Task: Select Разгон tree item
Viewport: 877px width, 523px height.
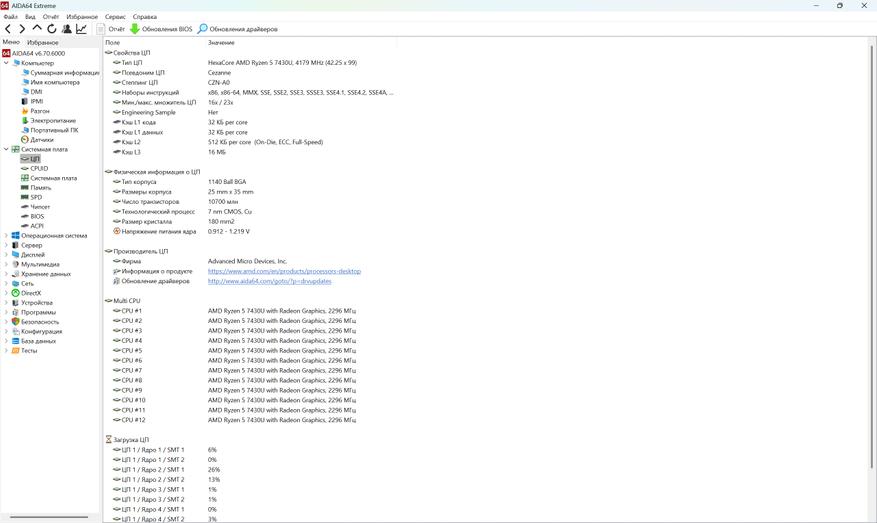Action: pos(35,111)
